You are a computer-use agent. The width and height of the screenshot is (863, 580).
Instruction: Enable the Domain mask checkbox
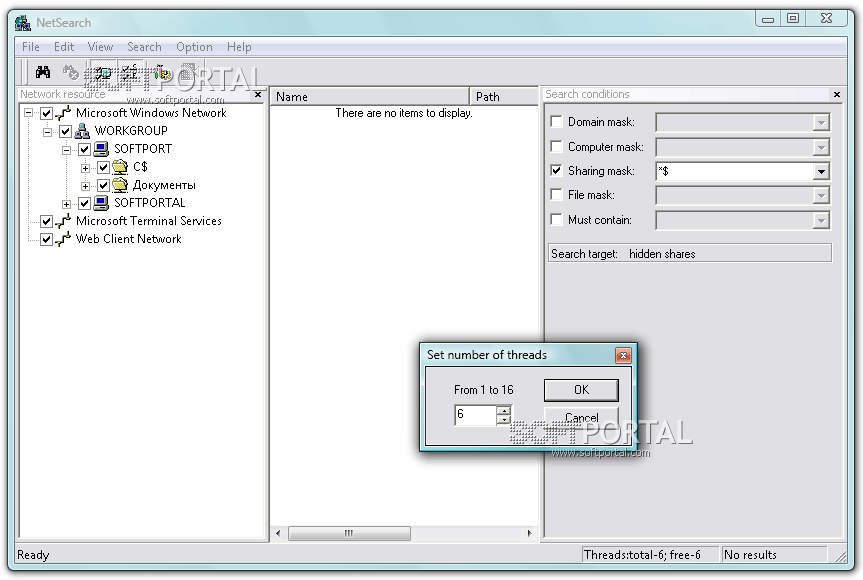[556, 122]
